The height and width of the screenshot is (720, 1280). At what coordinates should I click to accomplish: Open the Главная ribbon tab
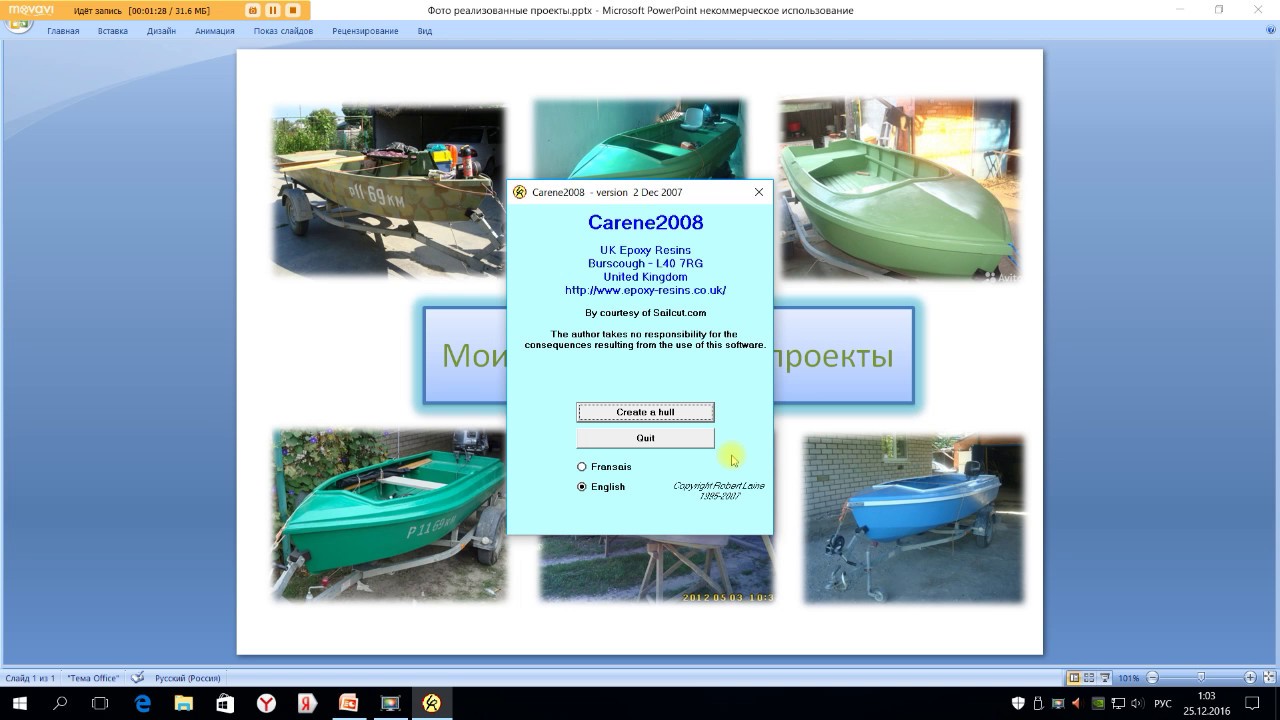tap(63, 31)
